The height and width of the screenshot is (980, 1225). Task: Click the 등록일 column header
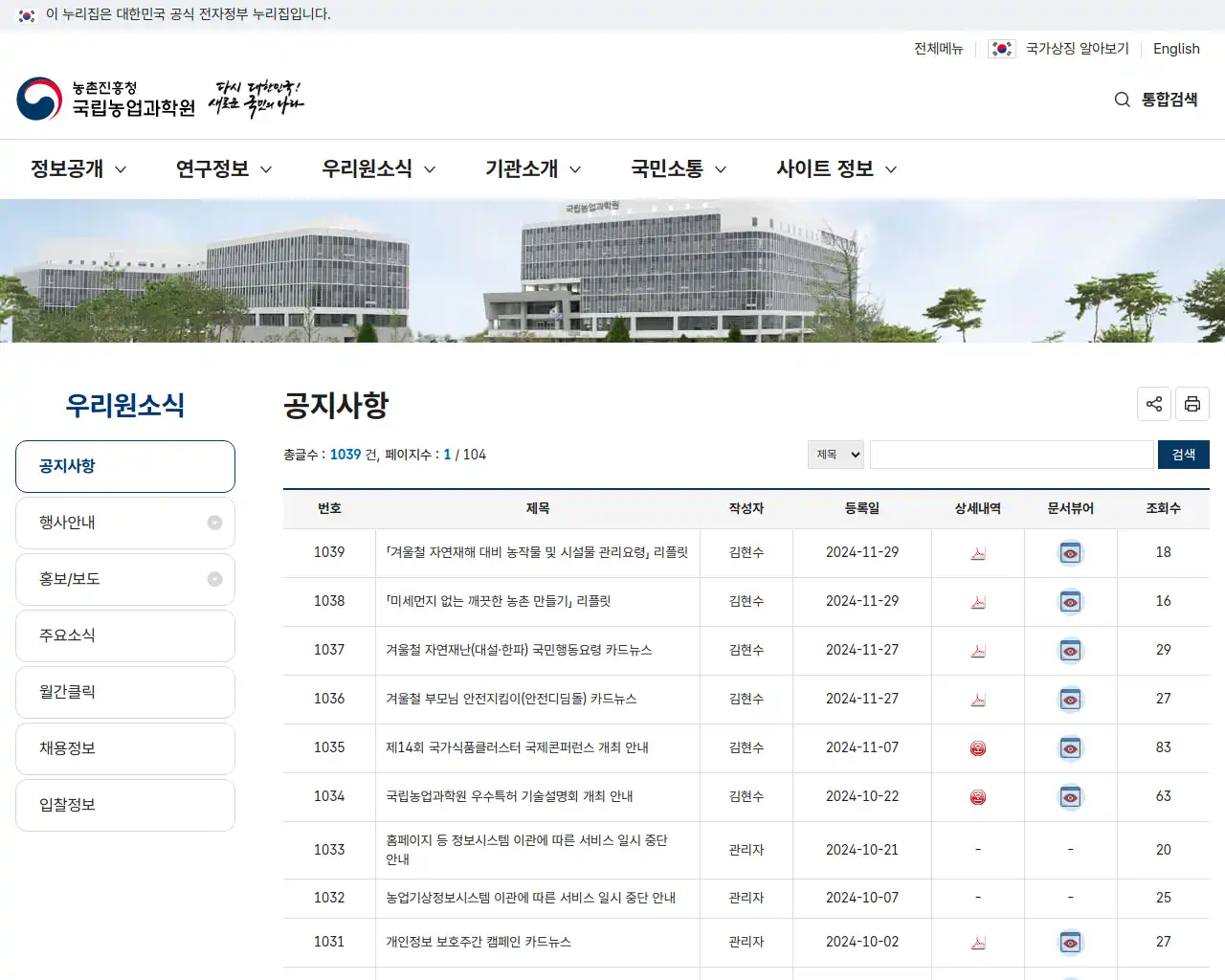point(862,509)
